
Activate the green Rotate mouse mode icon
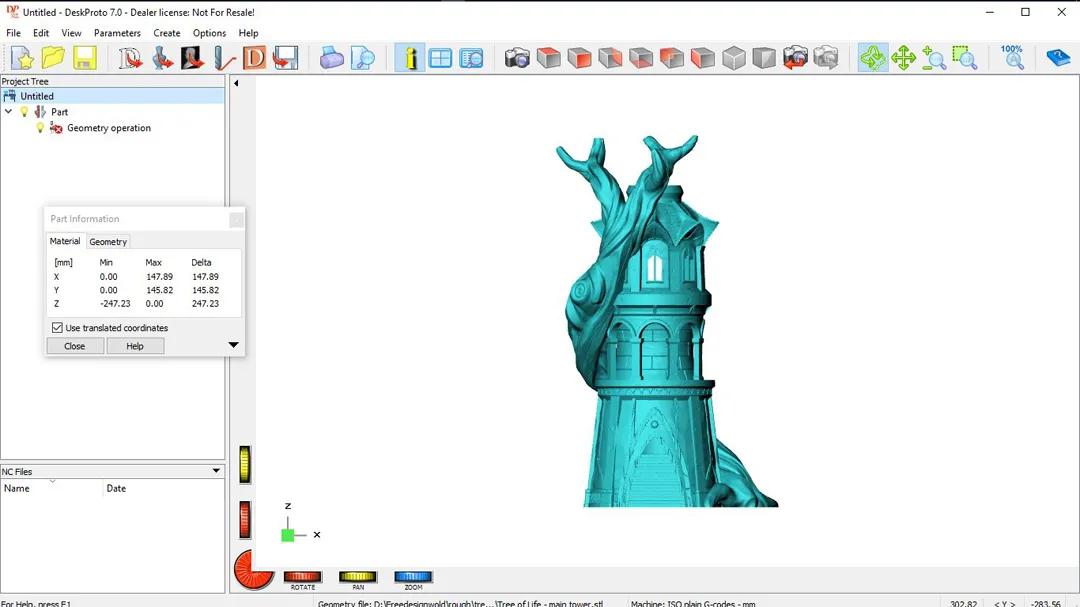(x=873, y=58)
